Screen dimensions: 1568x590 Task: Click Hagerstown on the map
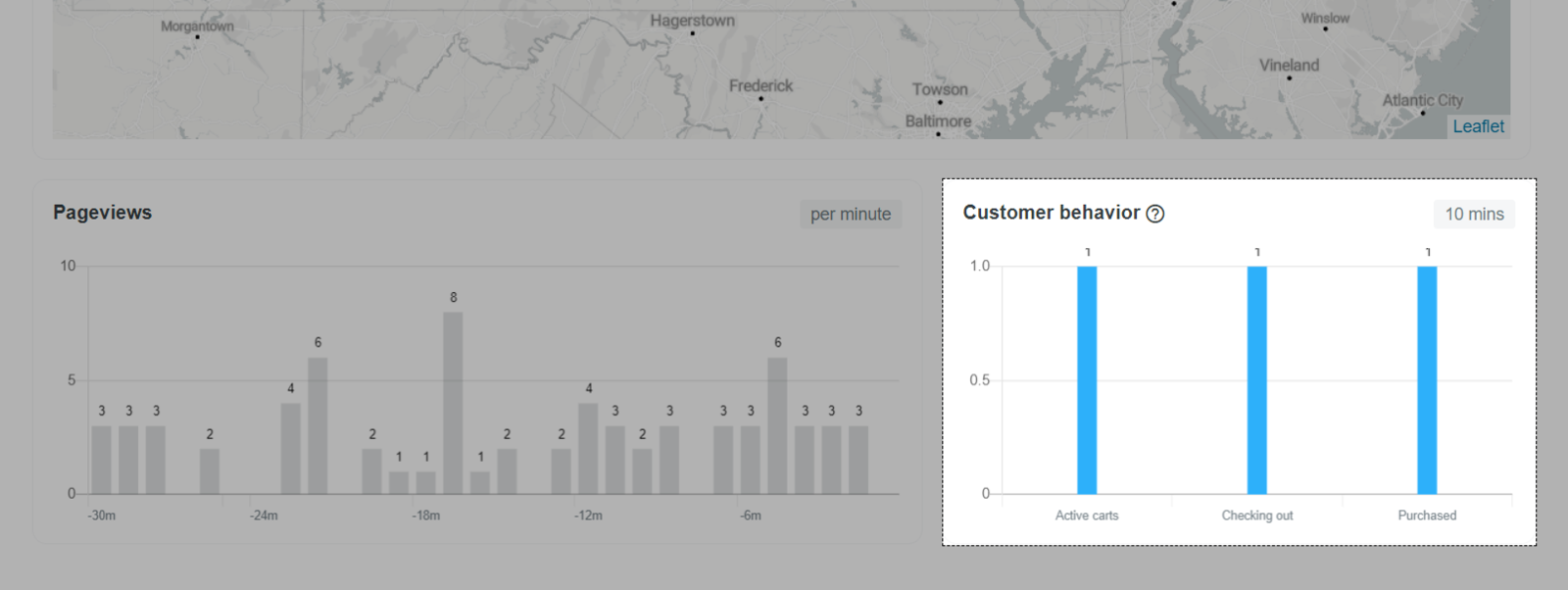pyautogui.click(x=692, y=21)
